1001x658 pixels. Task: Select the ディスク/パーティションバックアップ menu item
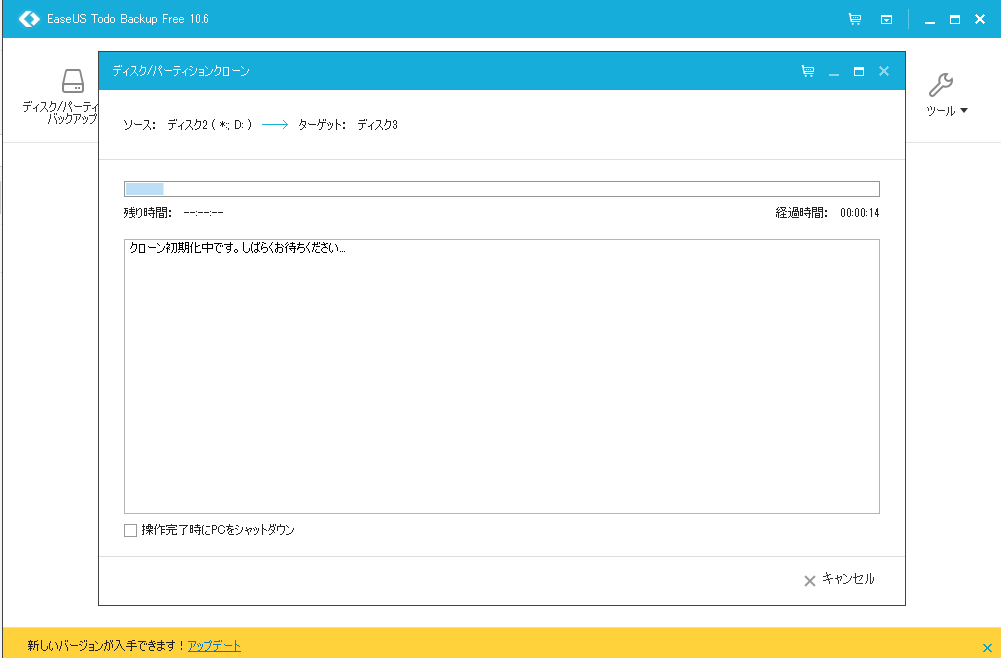click(x=61, y=96)
